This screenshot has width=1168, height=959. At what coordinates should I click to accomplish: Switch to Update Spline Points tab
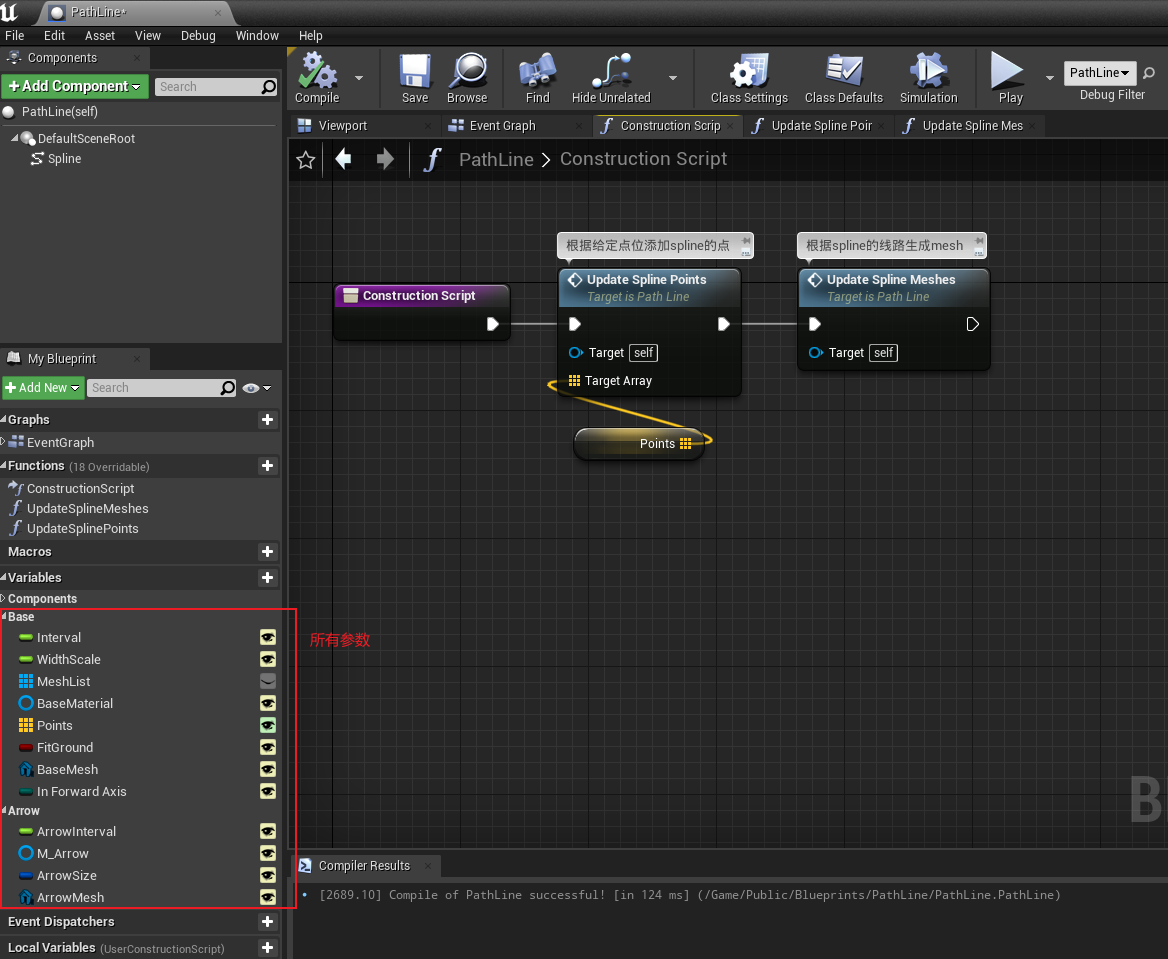pyautogui.click(x=818, y=125)
